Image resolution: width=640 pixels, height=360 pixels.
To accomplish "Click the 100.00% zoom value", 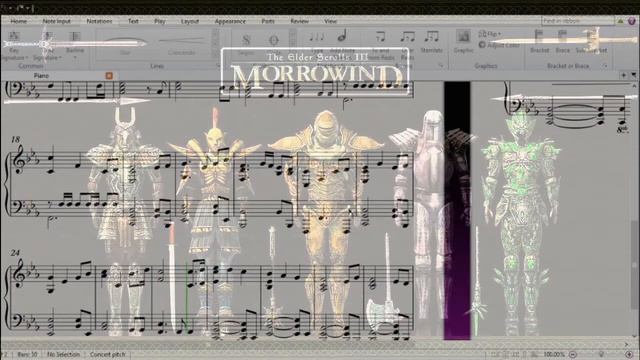I will tap(554, 354).
